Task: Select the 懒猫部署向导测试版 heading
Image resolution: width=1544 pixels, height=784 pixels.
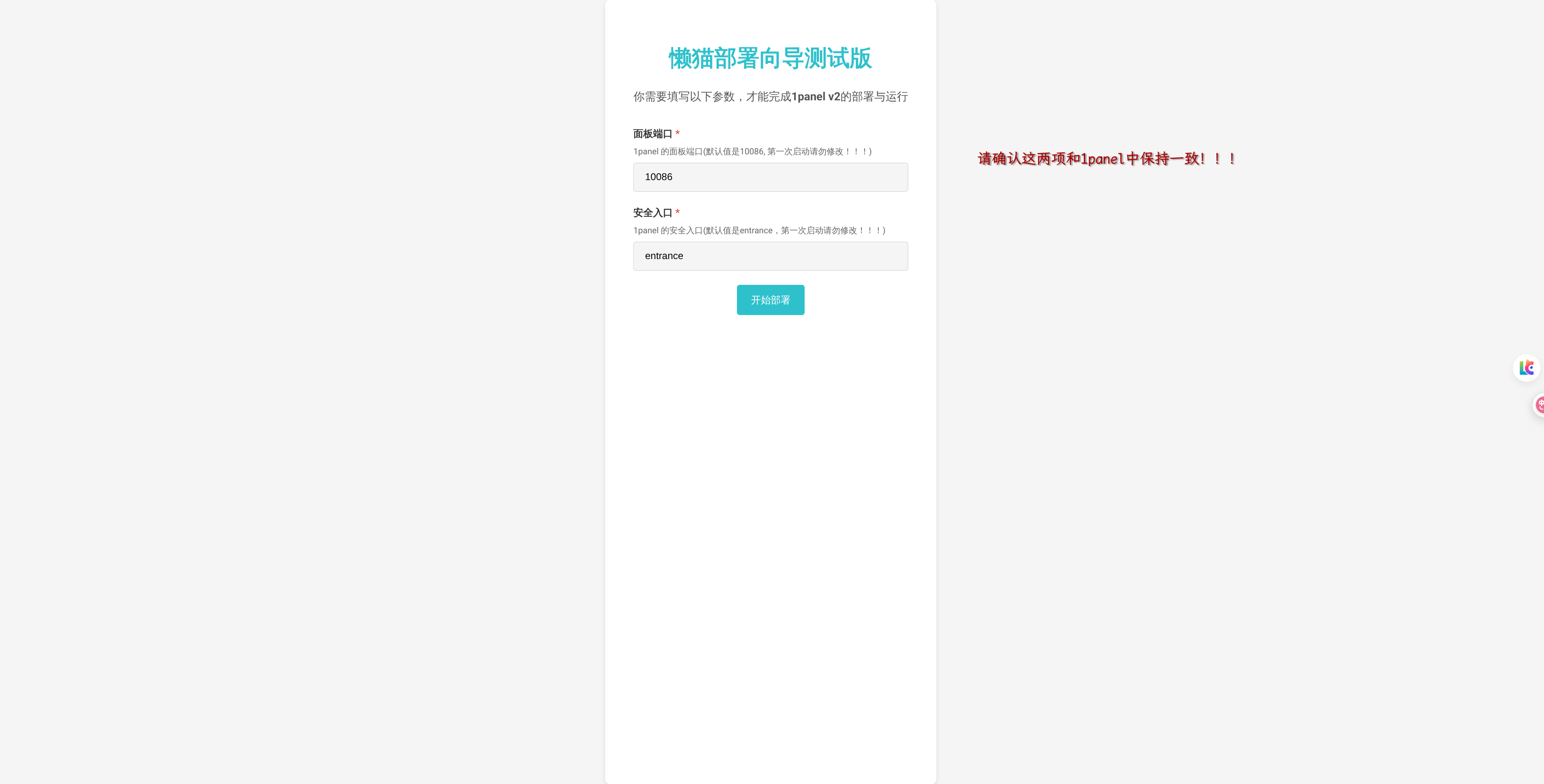Action: 770,58
